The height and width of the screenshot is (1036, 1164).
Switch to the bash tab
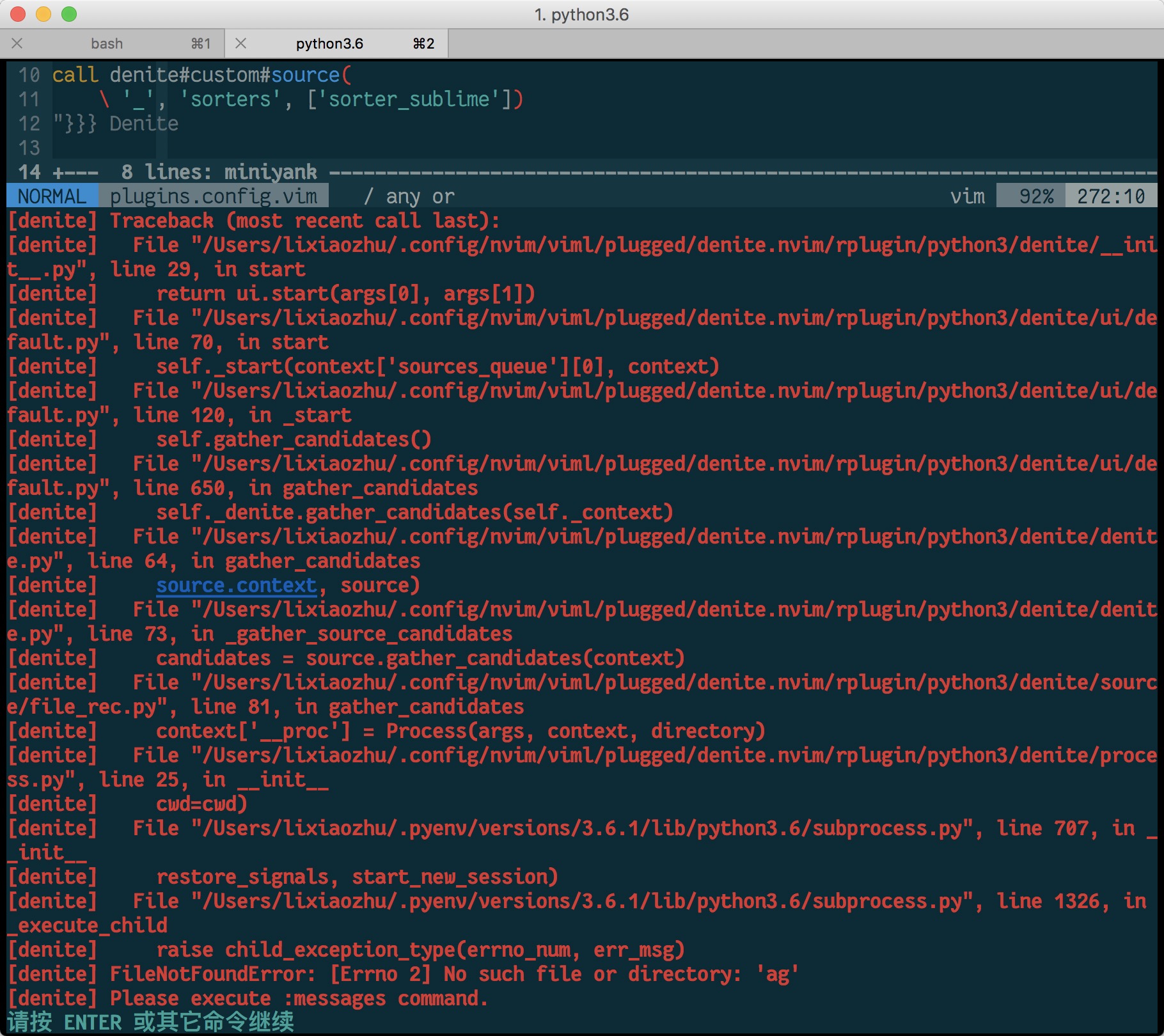click(x=112, y=43)
